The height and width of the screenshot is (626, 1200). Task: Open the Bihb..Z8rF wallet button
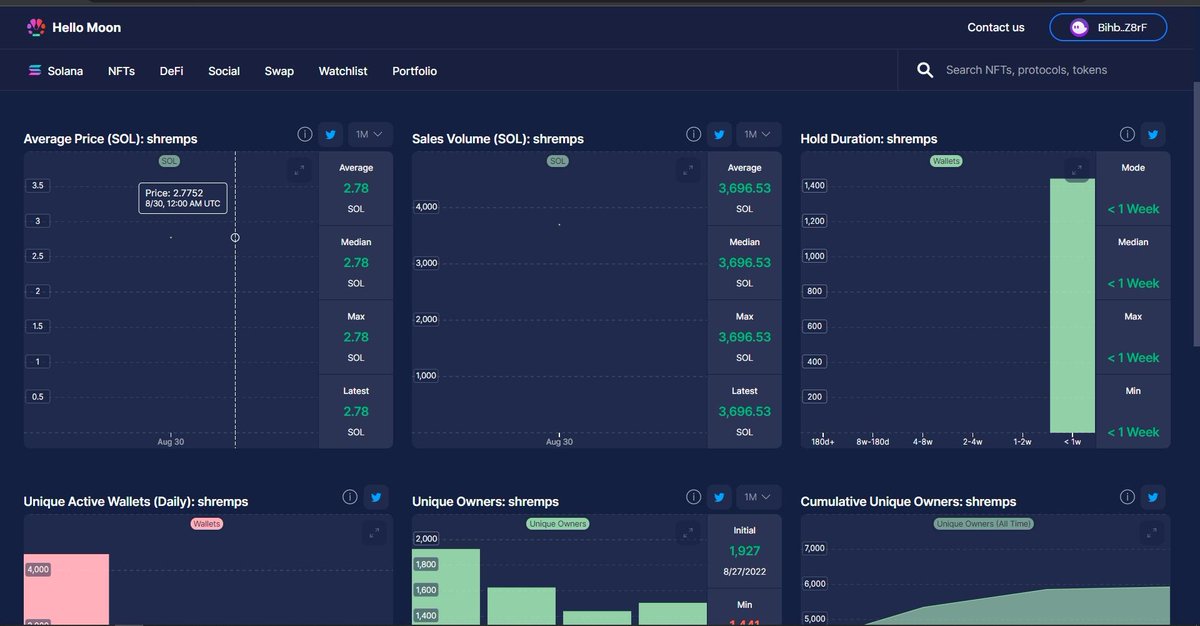pyautogui.click(x=1108, y=27)
